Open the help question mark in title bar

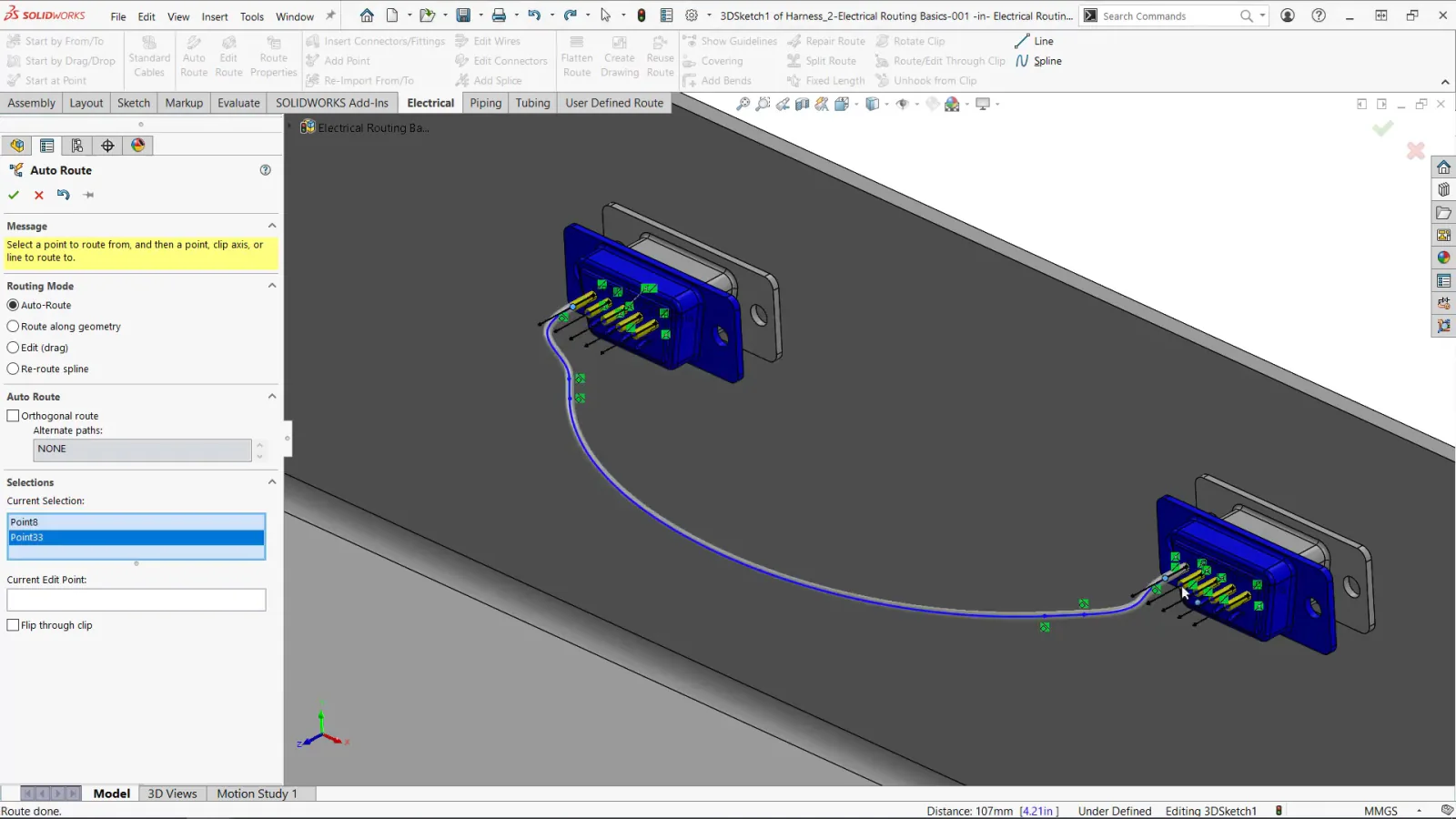pyautogui.click(x=1319, y=15)
